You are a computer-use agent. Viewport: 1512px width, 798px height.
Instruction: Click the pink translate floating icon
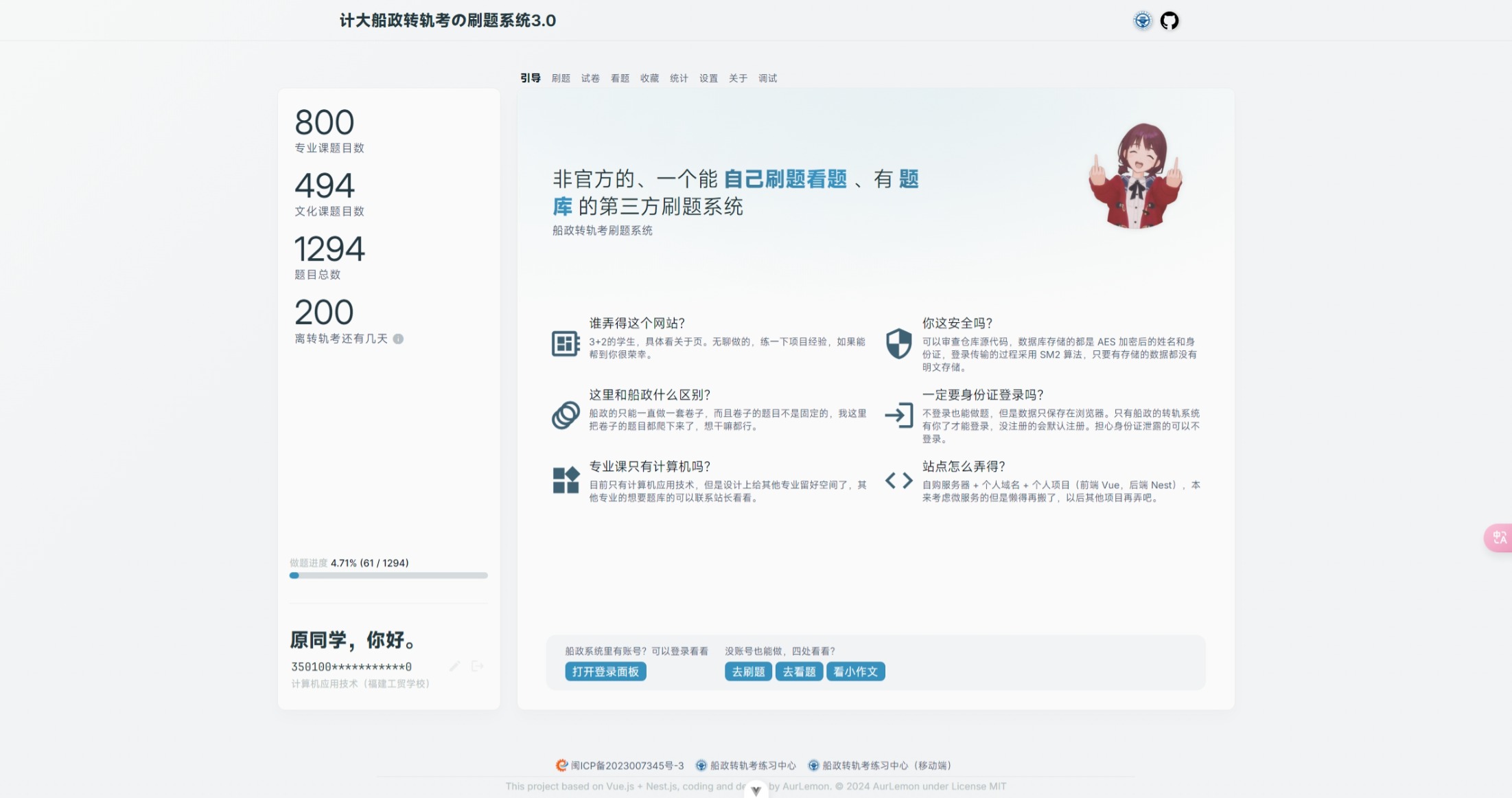(1499, 537)
